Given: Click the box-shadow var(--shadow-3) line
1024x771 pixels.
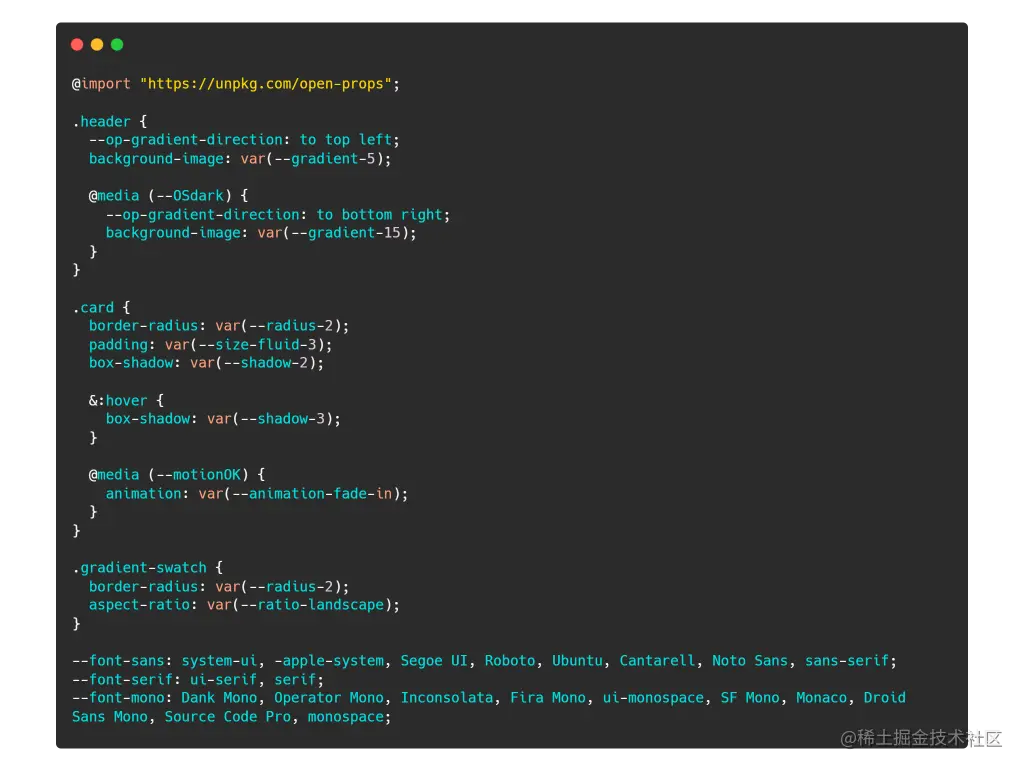Looking at the screenshot, I should [x=223, y=419].
